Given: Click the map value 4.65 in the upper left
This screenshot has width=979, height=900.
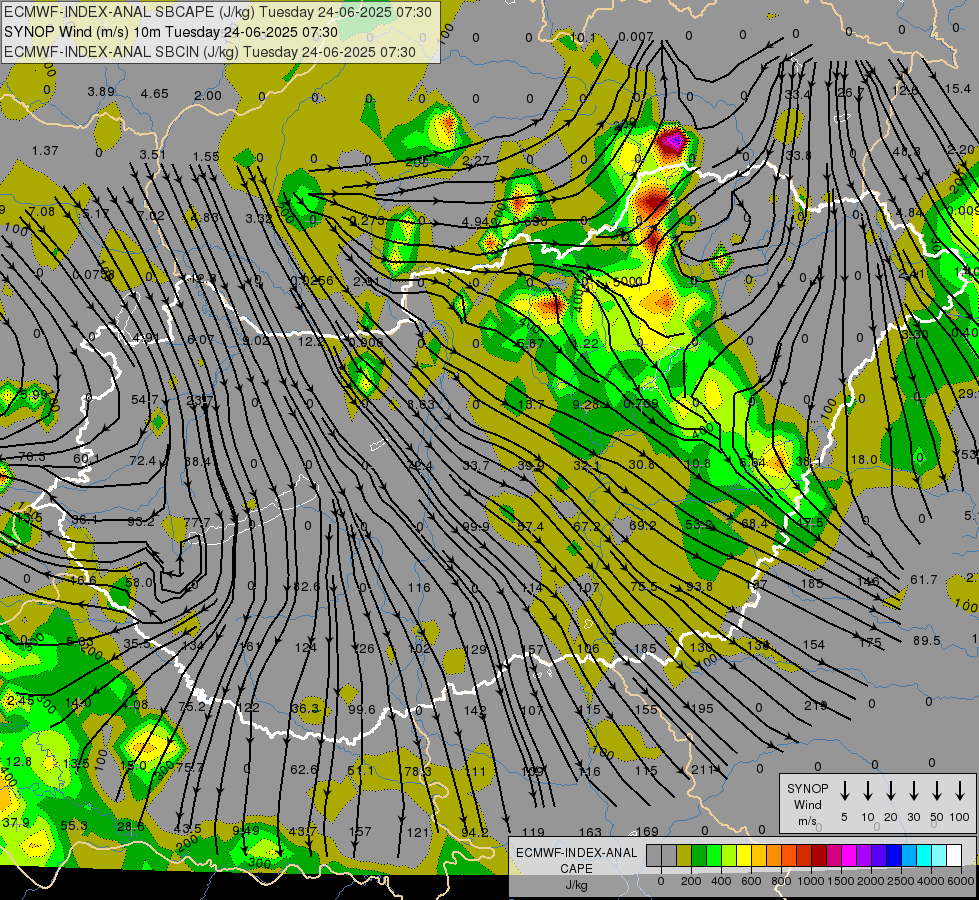Looking at the screenshot, I should coord(154,94).
